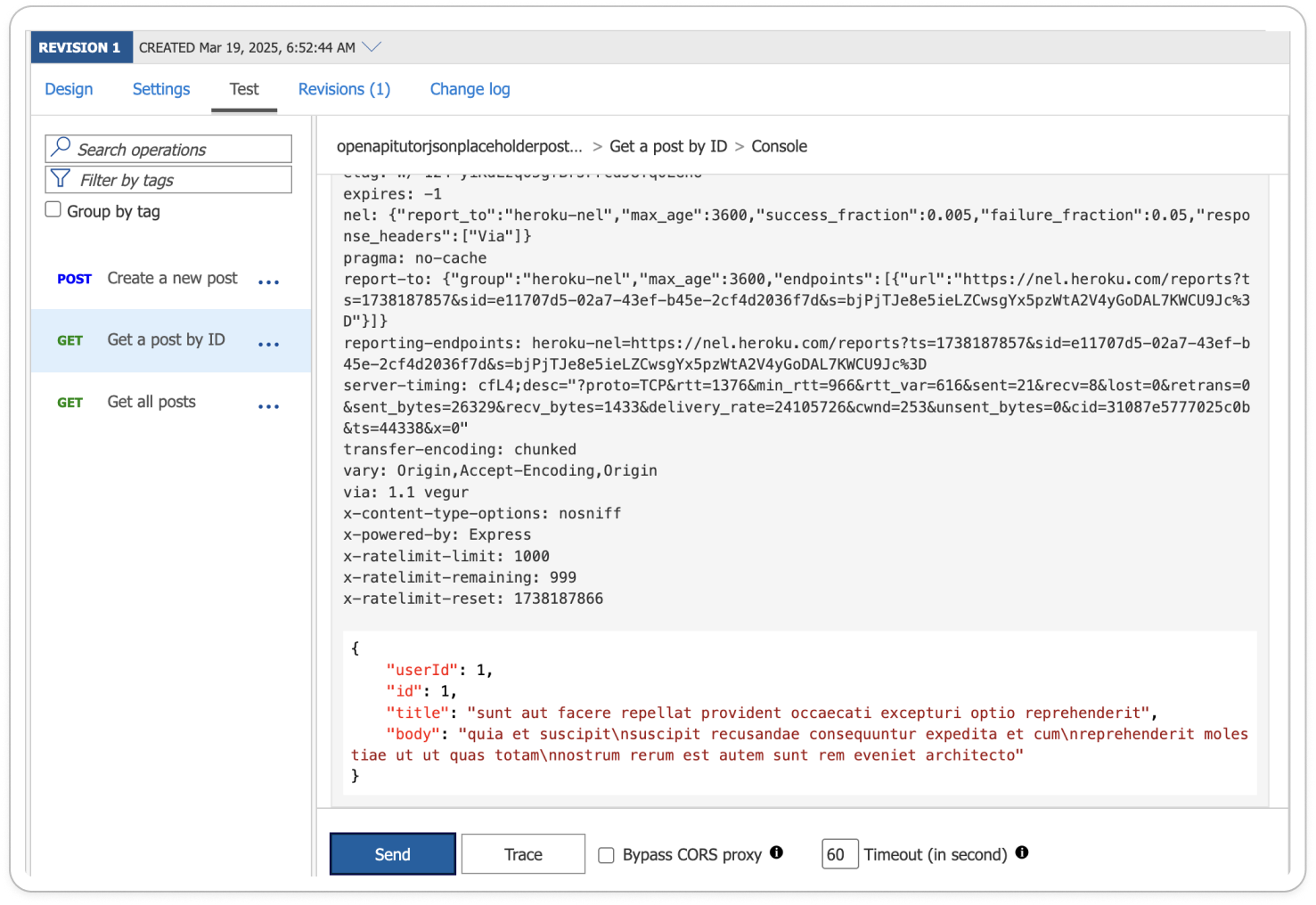The height and width of the screenshot is (905, 1316).
Task: Click info icon beside Timeout label
Action: point(1022,852)
